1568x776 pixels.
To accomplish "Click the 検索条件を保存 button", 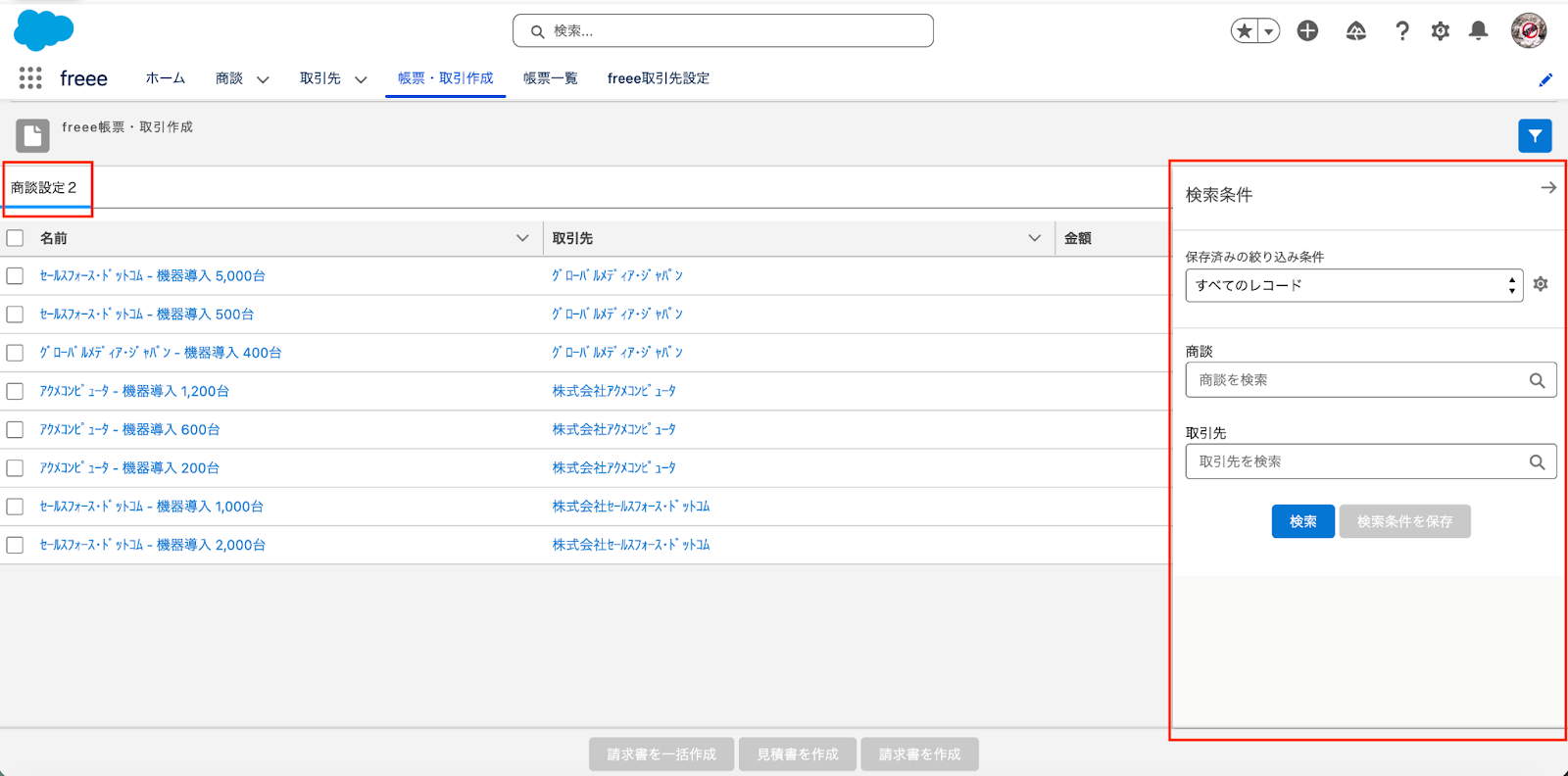I will (1405, 522).
